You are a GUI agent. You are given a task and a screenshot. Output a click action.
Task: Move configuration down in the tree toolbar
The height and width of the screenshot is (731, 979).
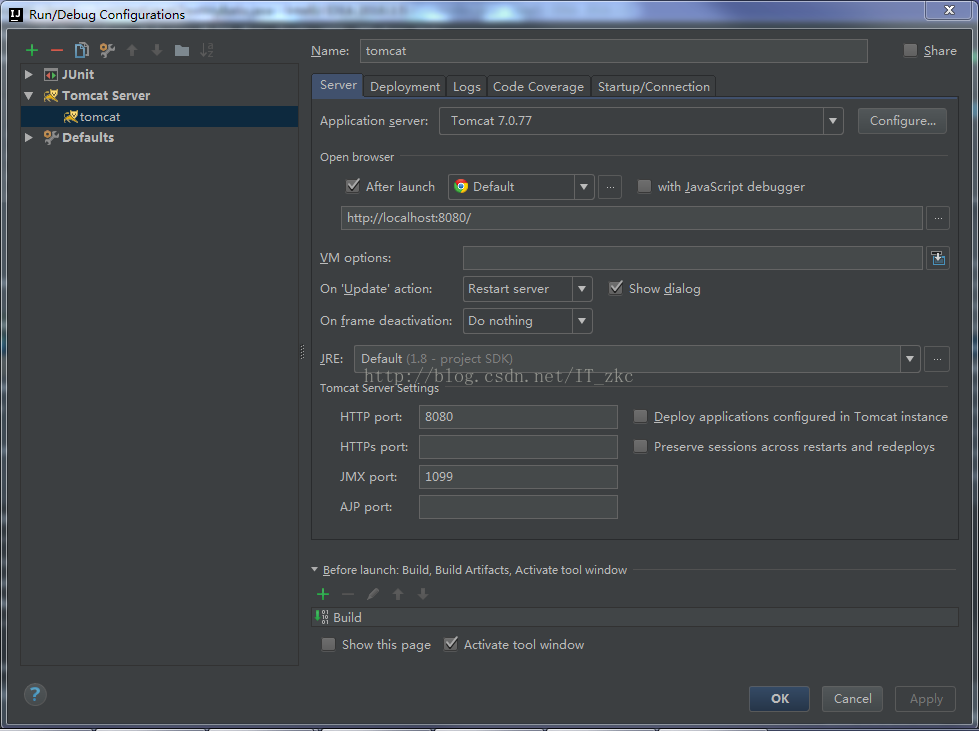point(157,51)
